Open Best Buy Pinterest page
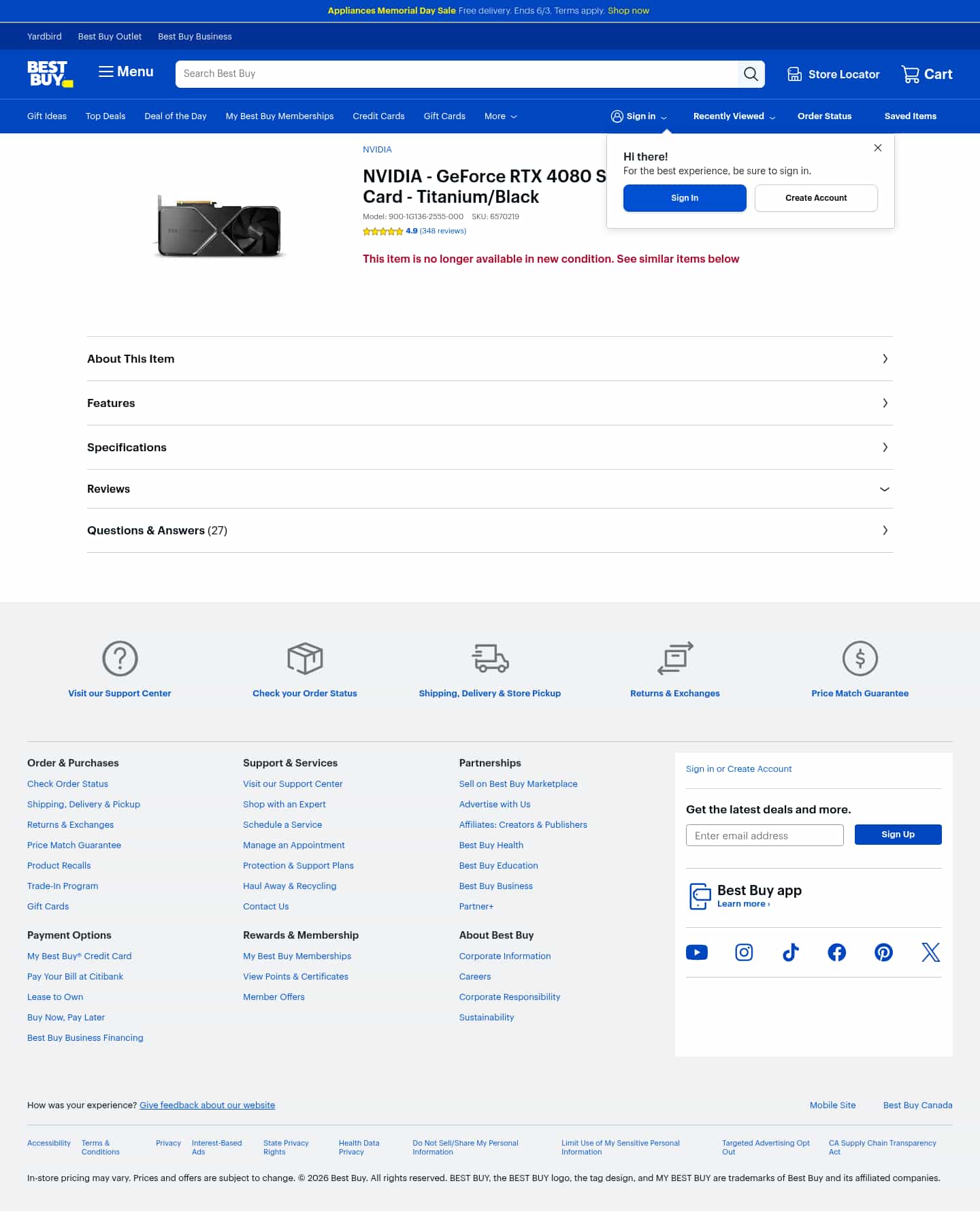The height and width of the screenshot is (1211, 980). click(x=883, y=952)
